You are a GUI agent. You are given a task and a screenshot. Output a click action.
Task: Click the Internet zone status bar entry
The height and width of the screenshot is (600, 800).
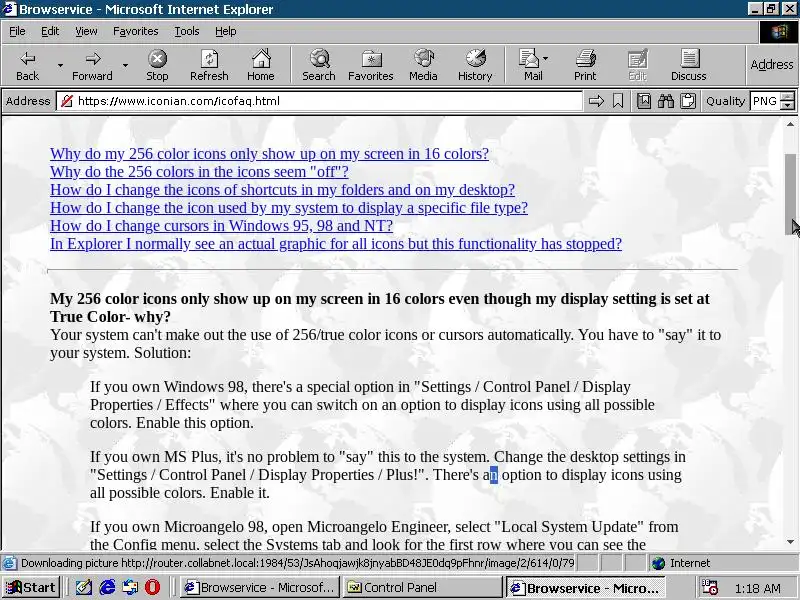(682, 563)
